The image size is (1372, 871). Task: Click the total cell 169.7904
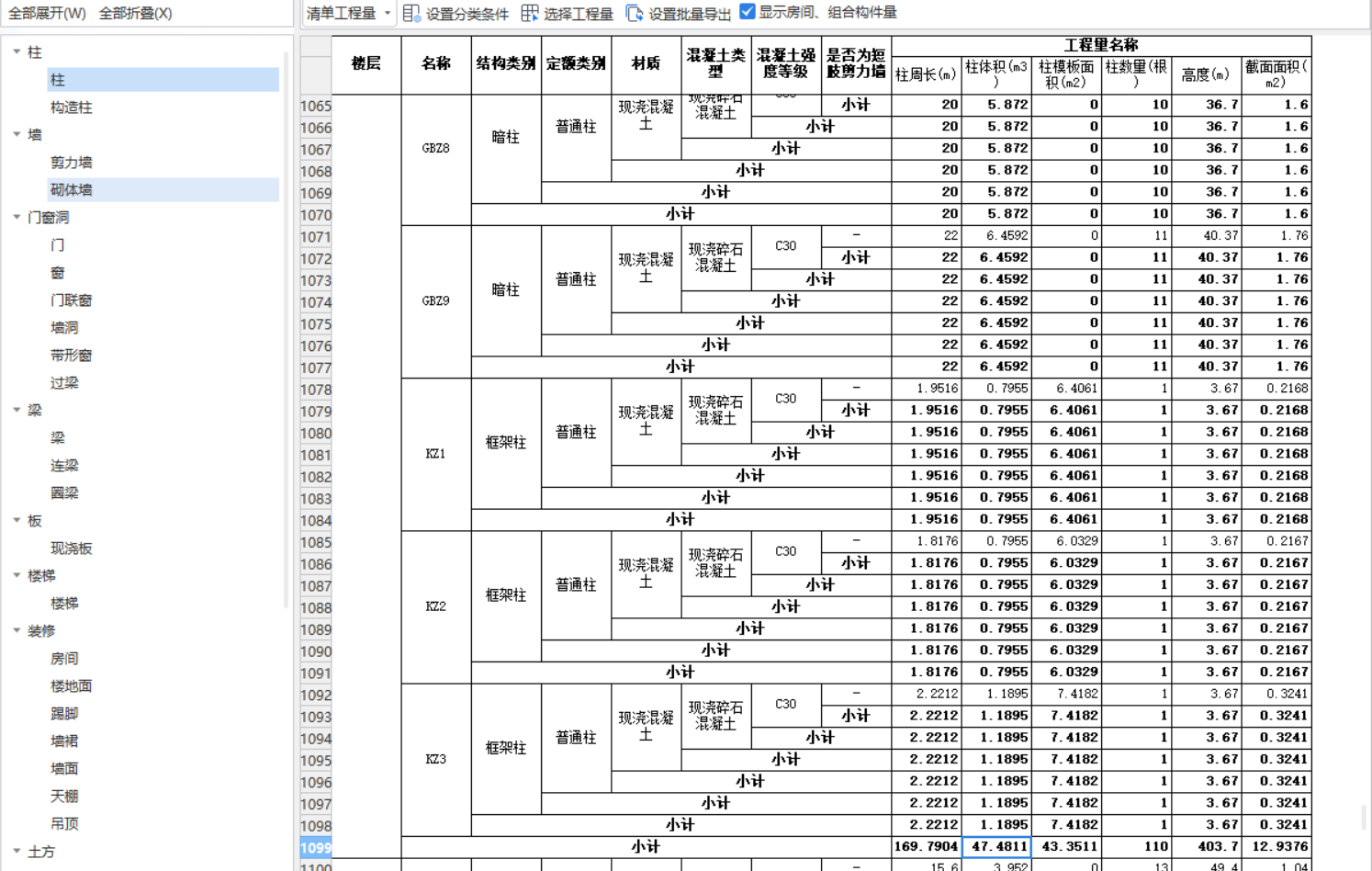[926, 846]
